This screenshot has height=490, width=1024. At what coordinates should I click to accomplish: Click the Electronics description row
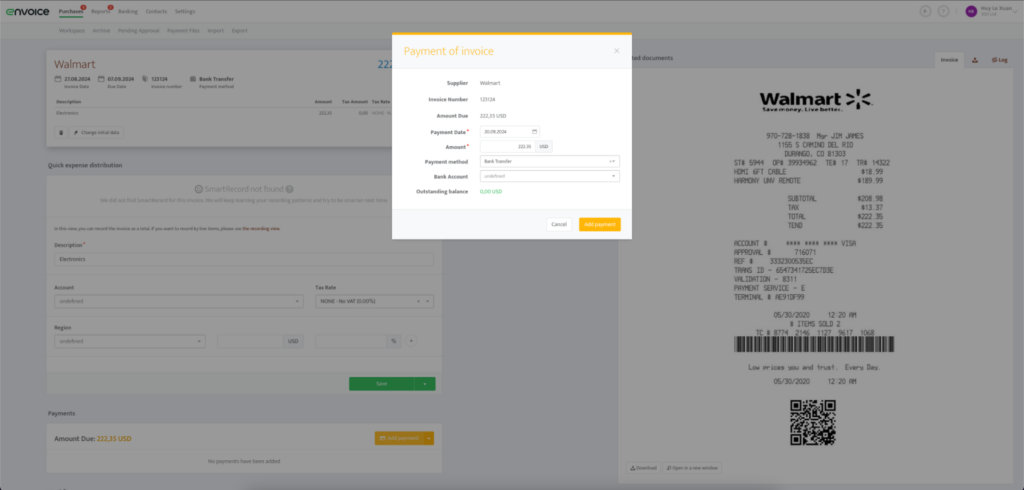tap(222, 113)
